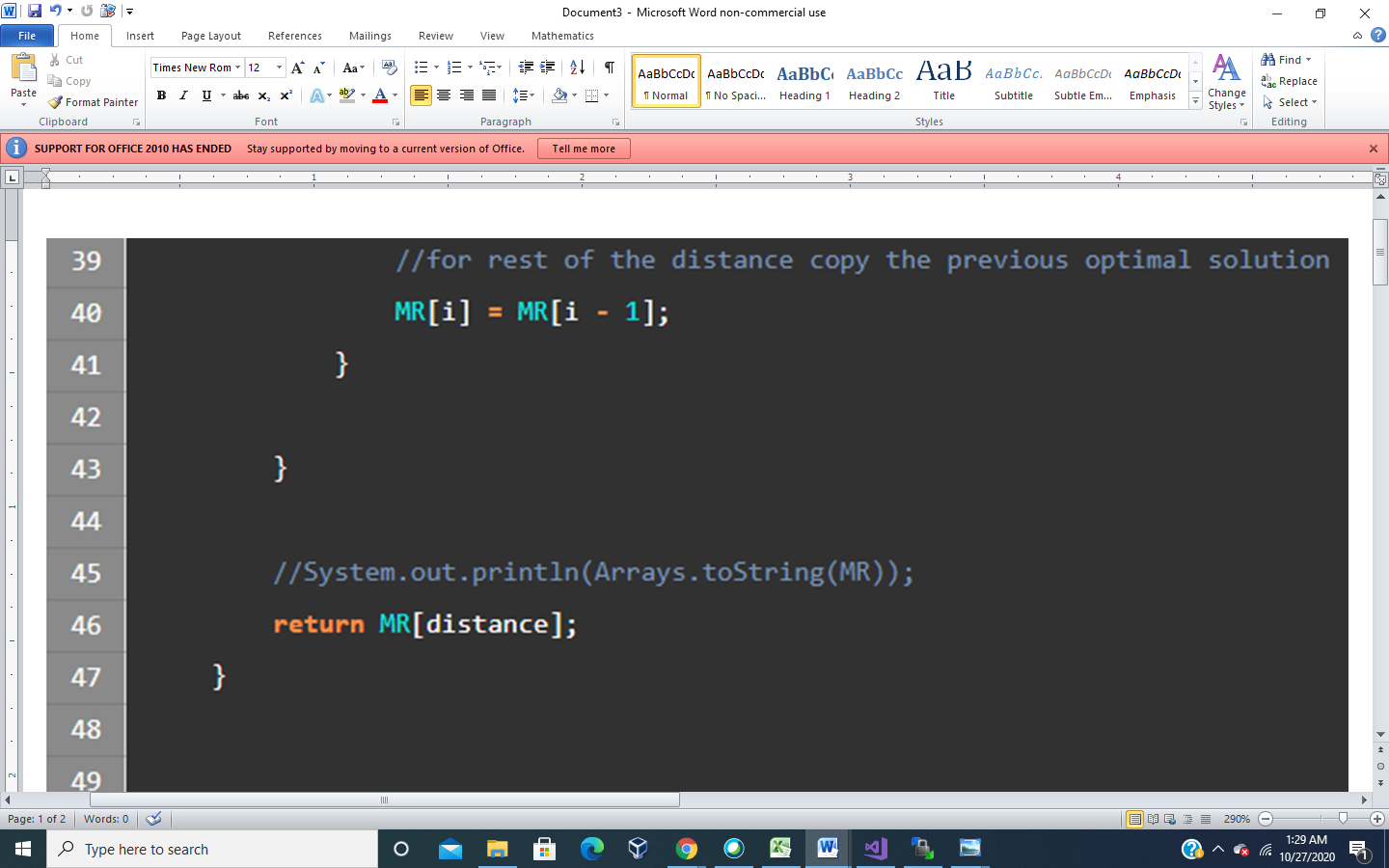Image resolution: width=1389 pixels, height=868 pixels.
Task: Switch to the Mailings tab
Action: tap(369, 36)
